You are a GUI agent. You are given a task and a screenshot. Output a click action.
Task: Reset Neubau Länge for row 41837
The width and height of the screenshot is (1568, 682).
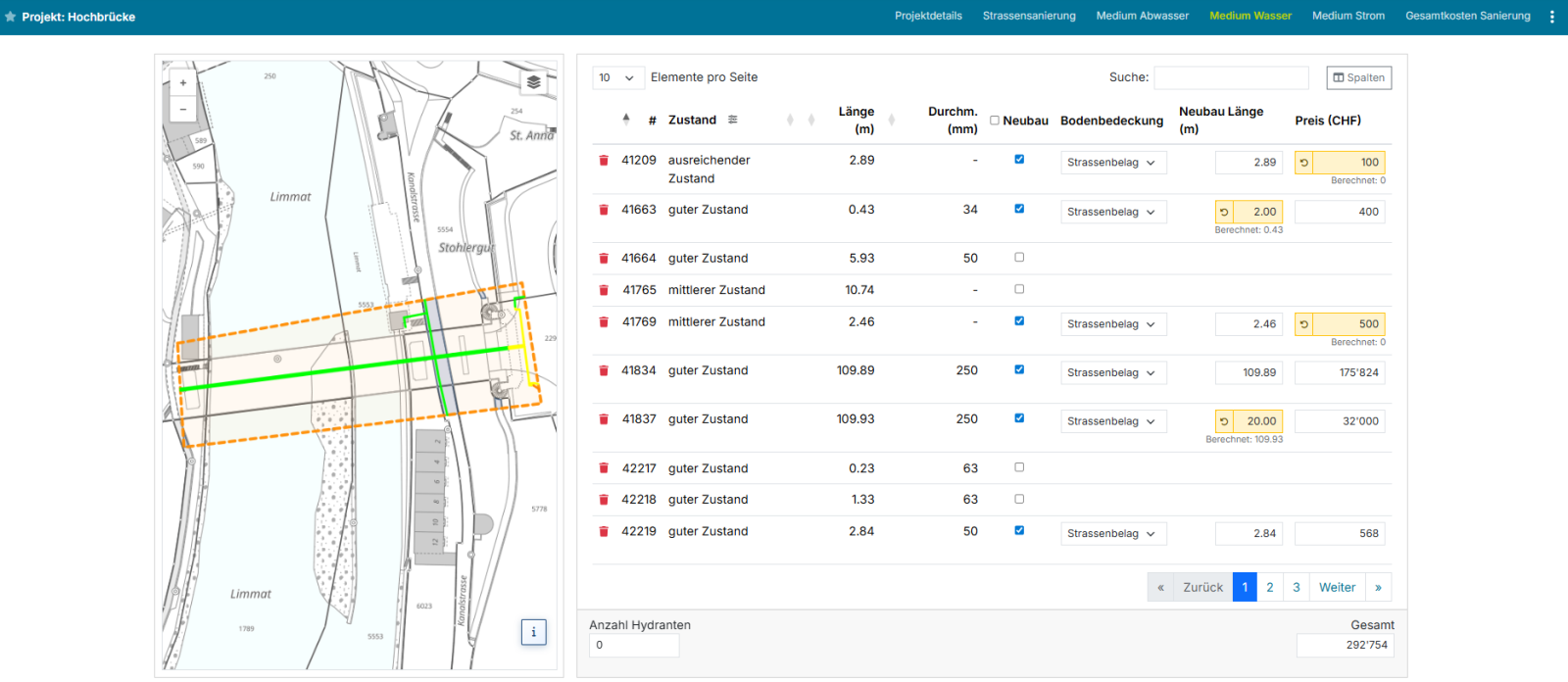click(x=1224, y=421)
